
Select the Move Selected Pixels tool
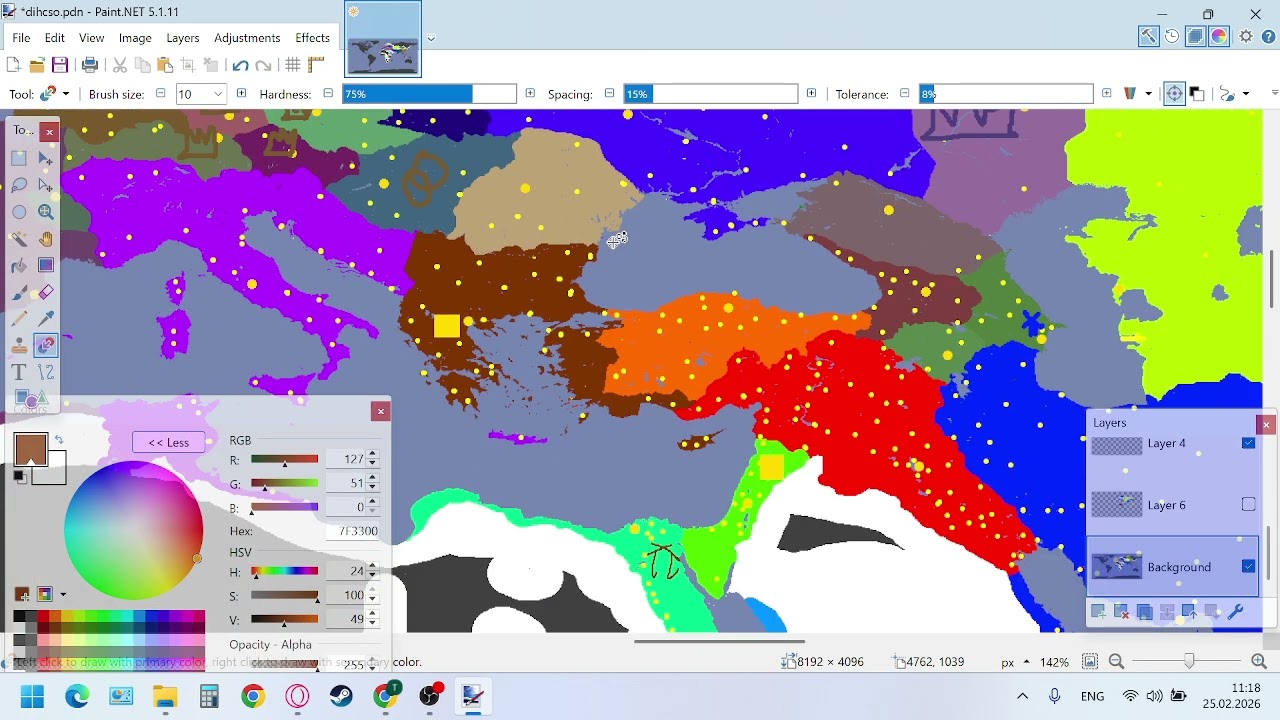pyautogui.click(x=46, y=158)
